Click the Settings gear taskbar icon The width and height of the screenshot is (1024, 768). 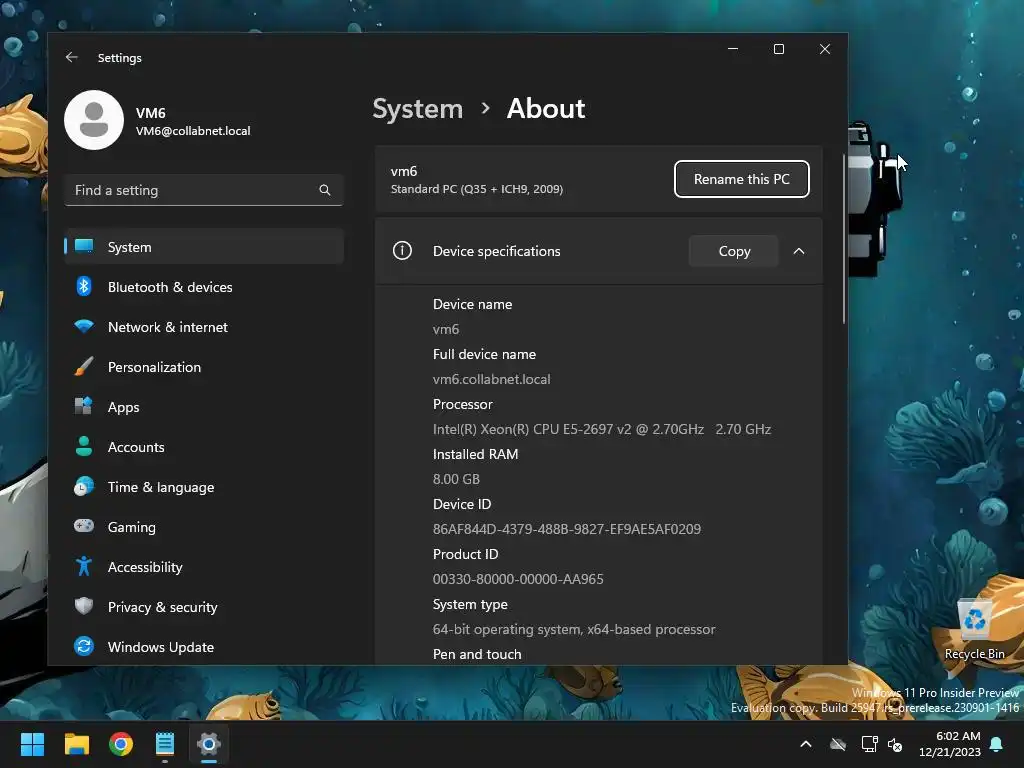[209, 744]
